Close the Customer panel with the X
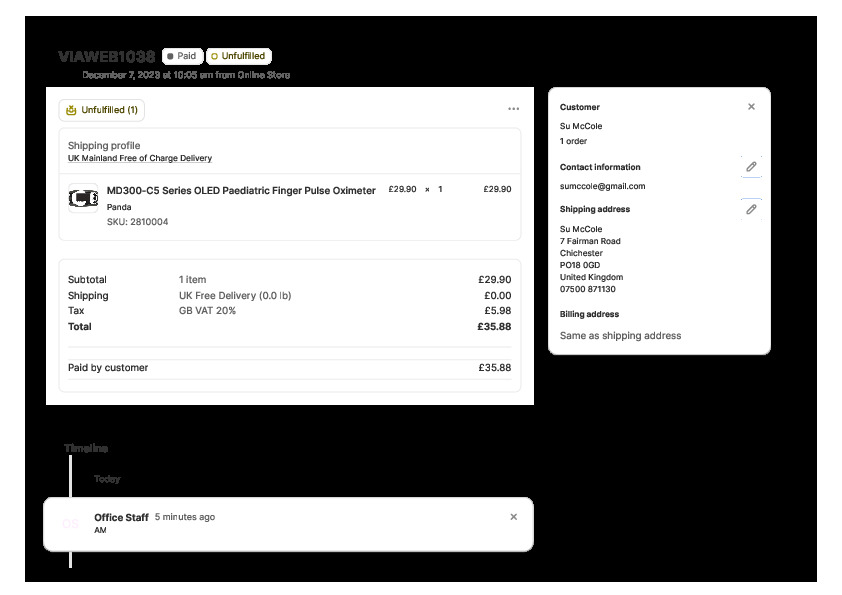This screenshot has width=842, height=595. point(751,107)
